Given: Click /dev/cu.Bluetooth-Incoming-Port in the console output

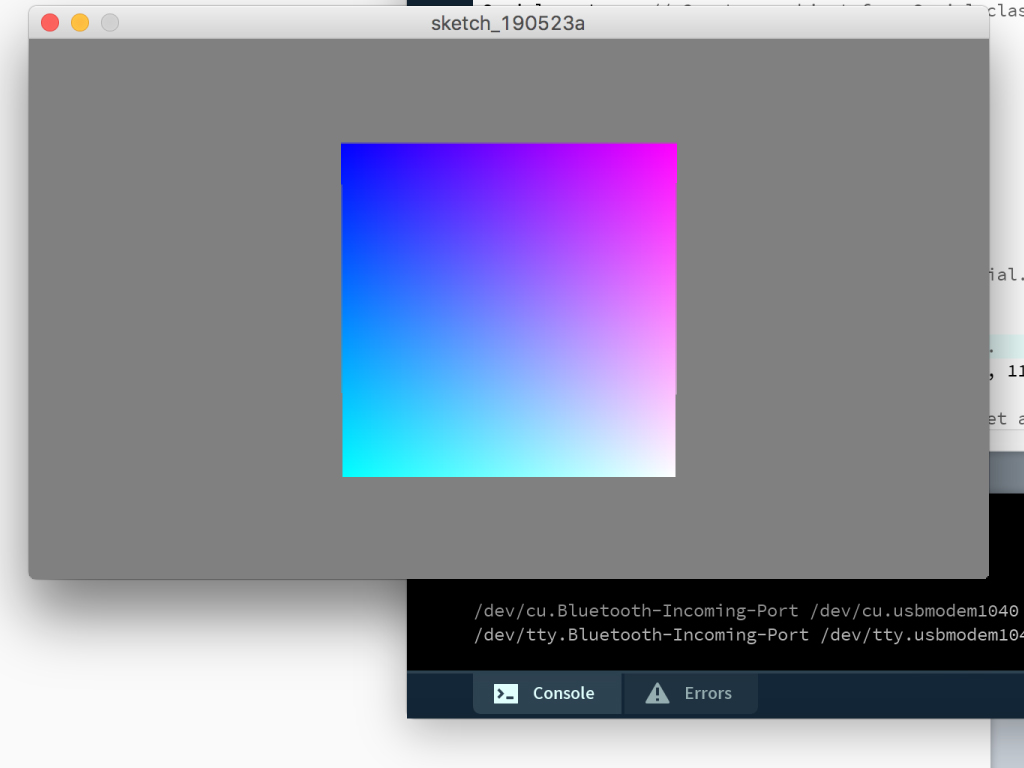Looking at the screenshot, I should tap(636, 611).
